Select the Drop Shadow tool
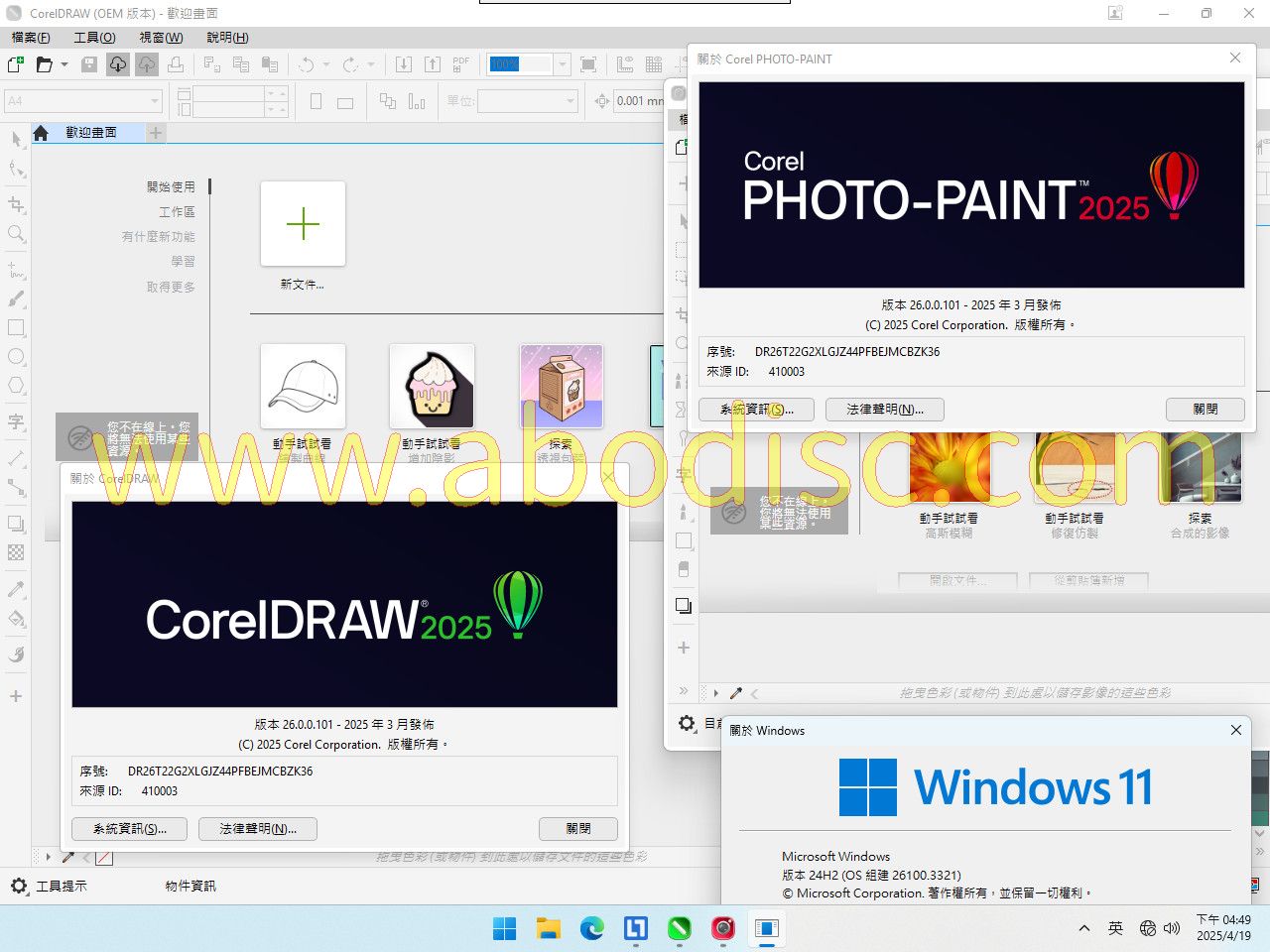This screenshot has height=952, width=1270. click(x=16, y=524)
